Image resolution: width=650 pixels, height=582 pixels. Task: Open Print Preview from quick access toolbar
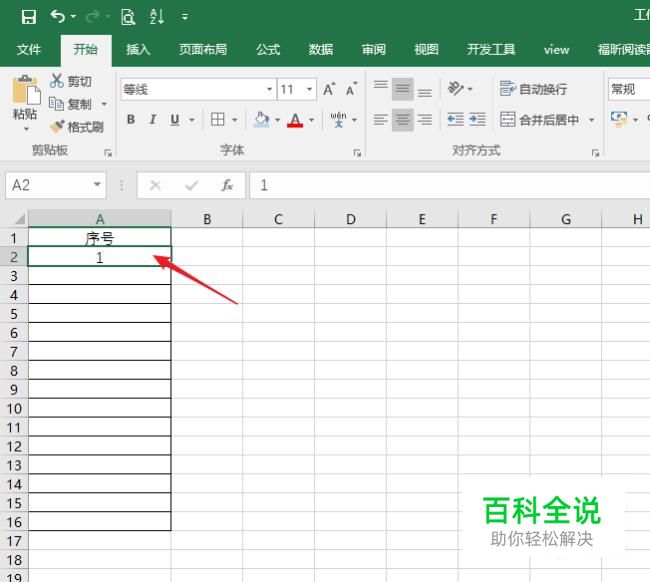(128, 17)
